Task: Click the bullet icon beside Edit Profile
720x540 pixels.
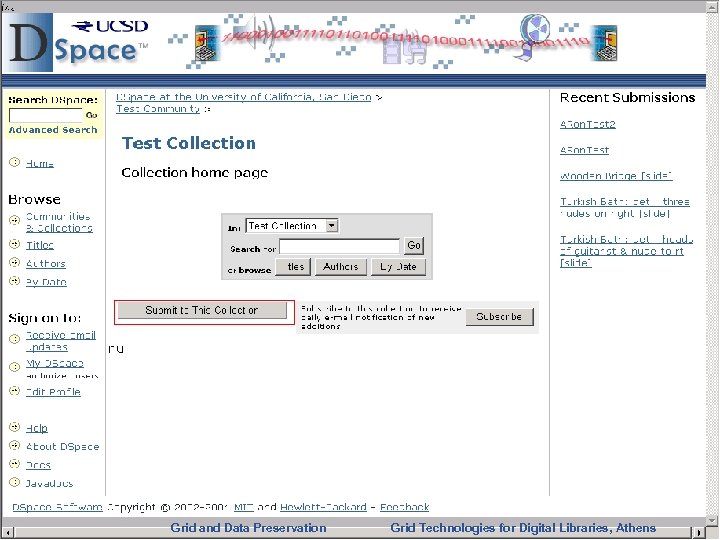Action: pos(15,391)
